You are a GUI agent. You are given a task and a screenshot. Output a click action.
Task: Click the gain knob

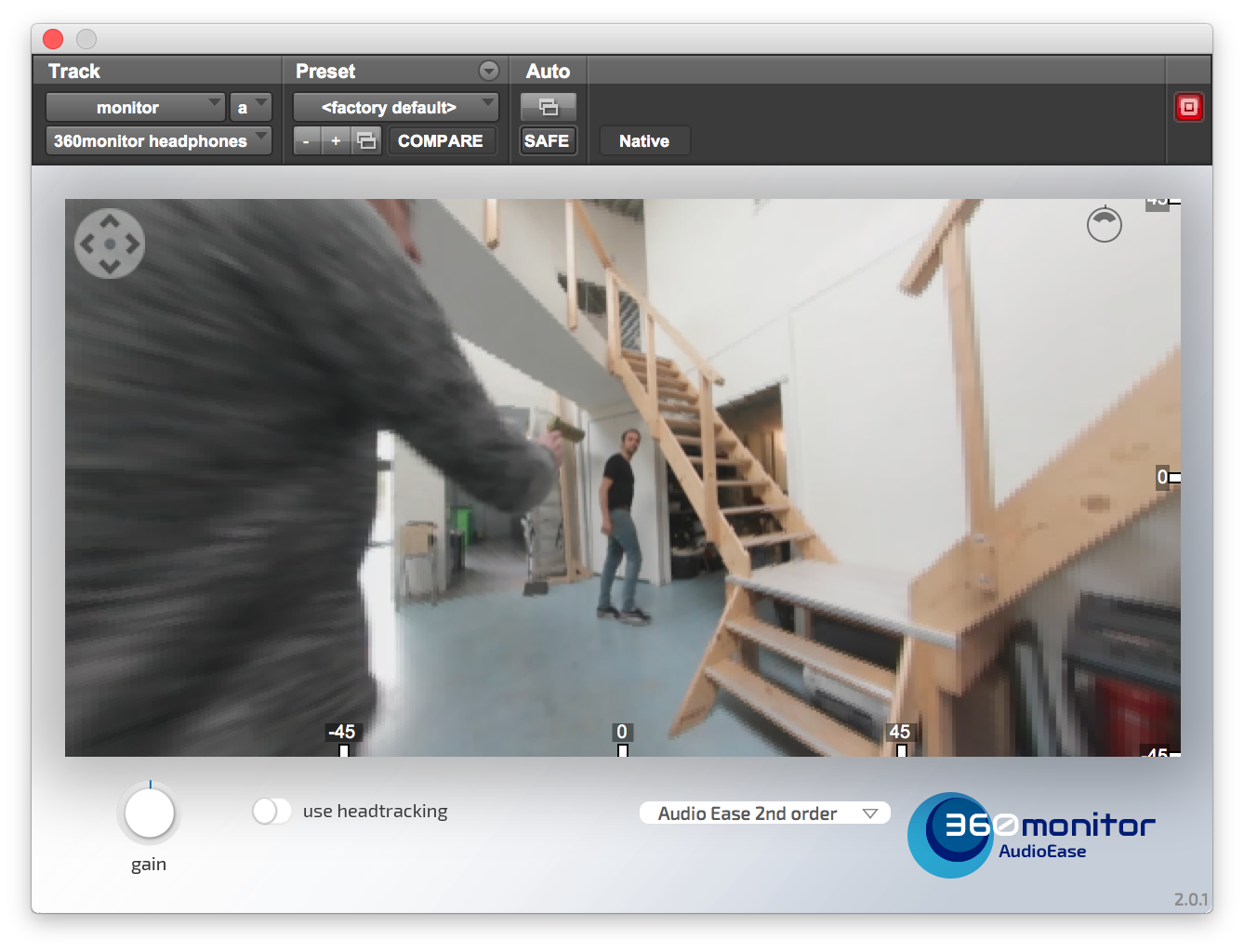pyautogui.click(x=149, y=813)
